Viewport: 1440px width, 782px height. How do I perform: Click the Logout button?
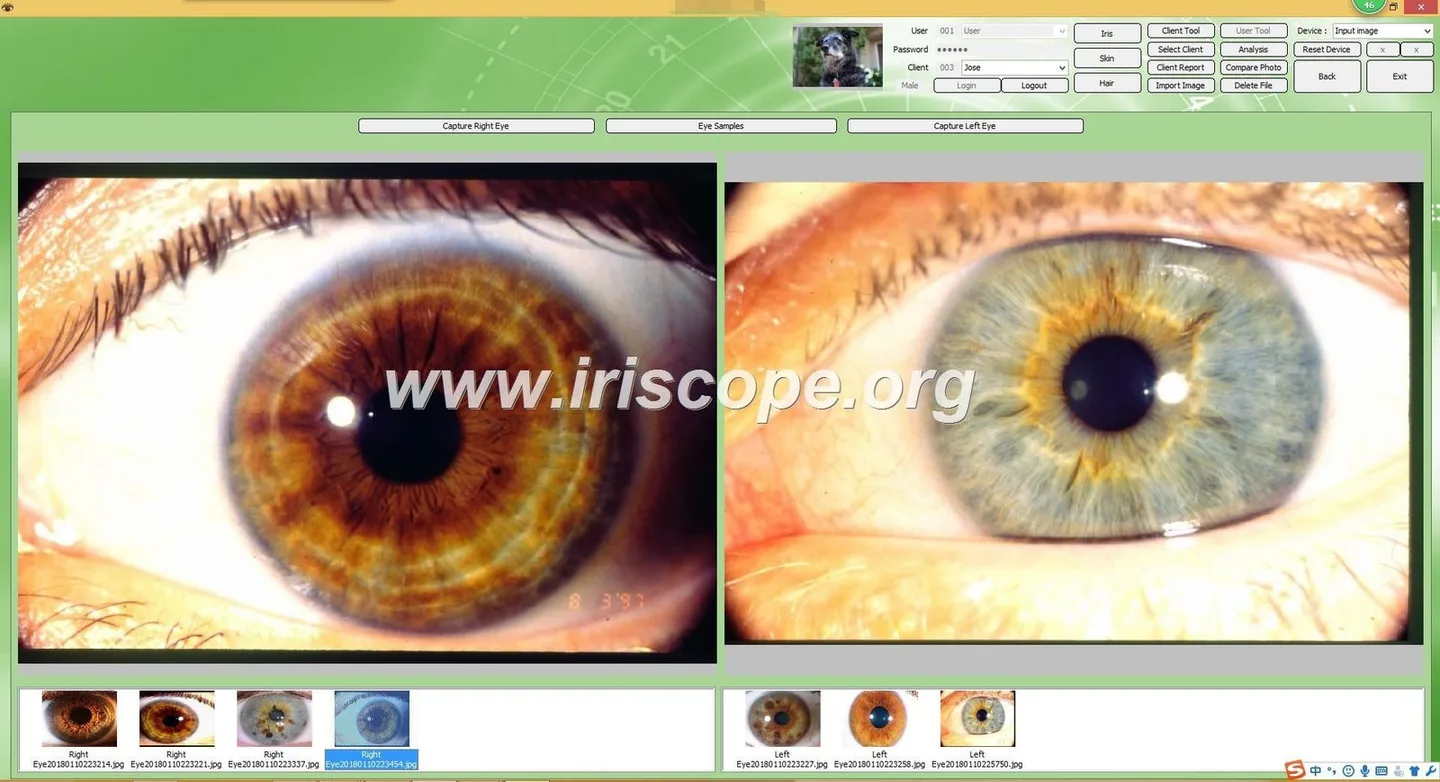point(1034,86)
